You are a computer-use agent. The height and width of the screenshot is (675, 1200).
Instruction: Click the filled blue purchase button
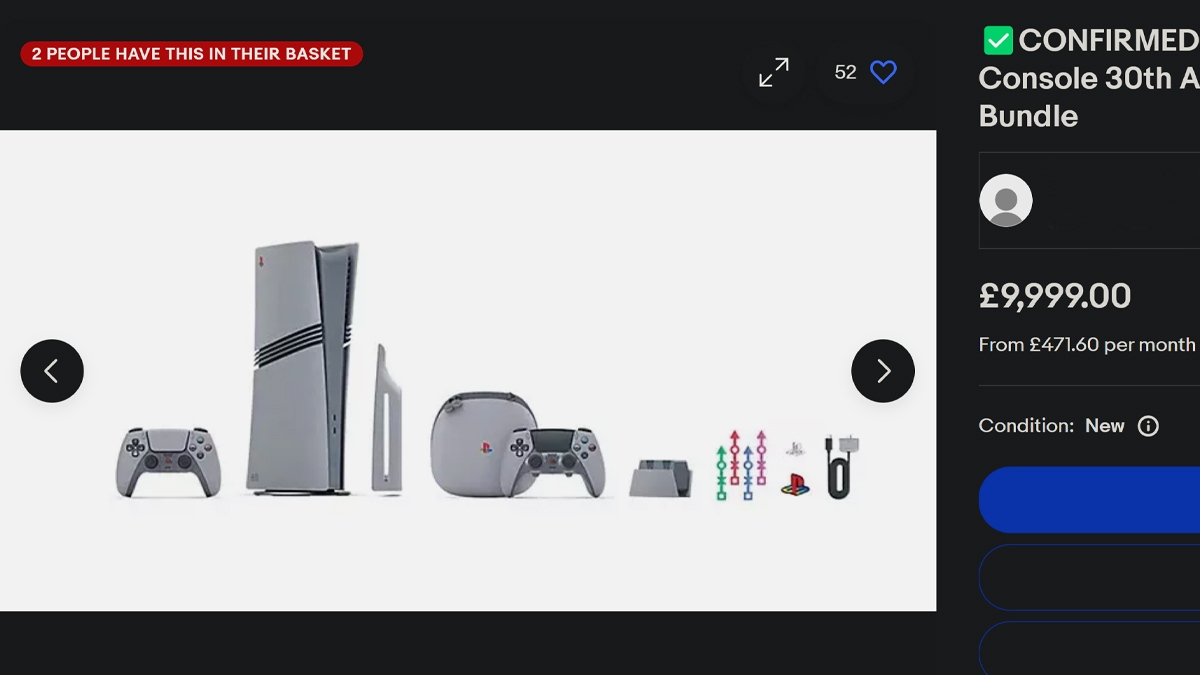(1089, 499)
